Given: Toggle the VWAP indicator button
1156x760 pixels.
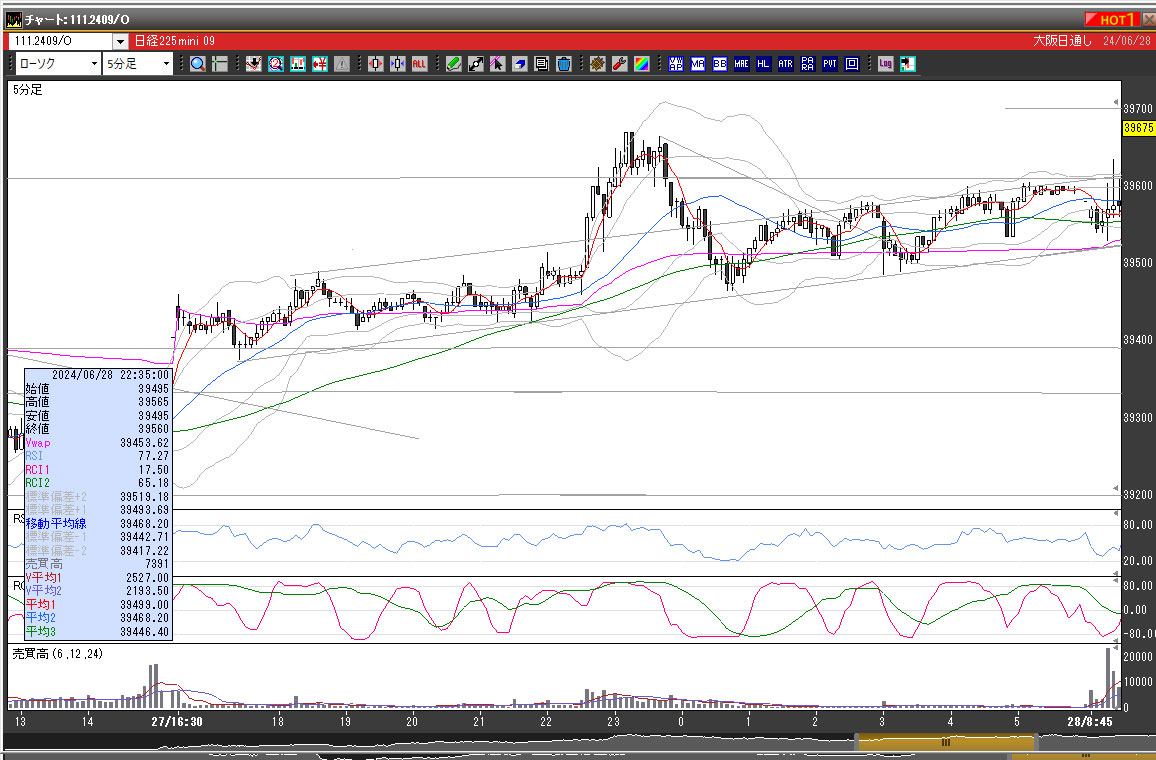Looking at the screenshot, I should (x=675, y=64).
